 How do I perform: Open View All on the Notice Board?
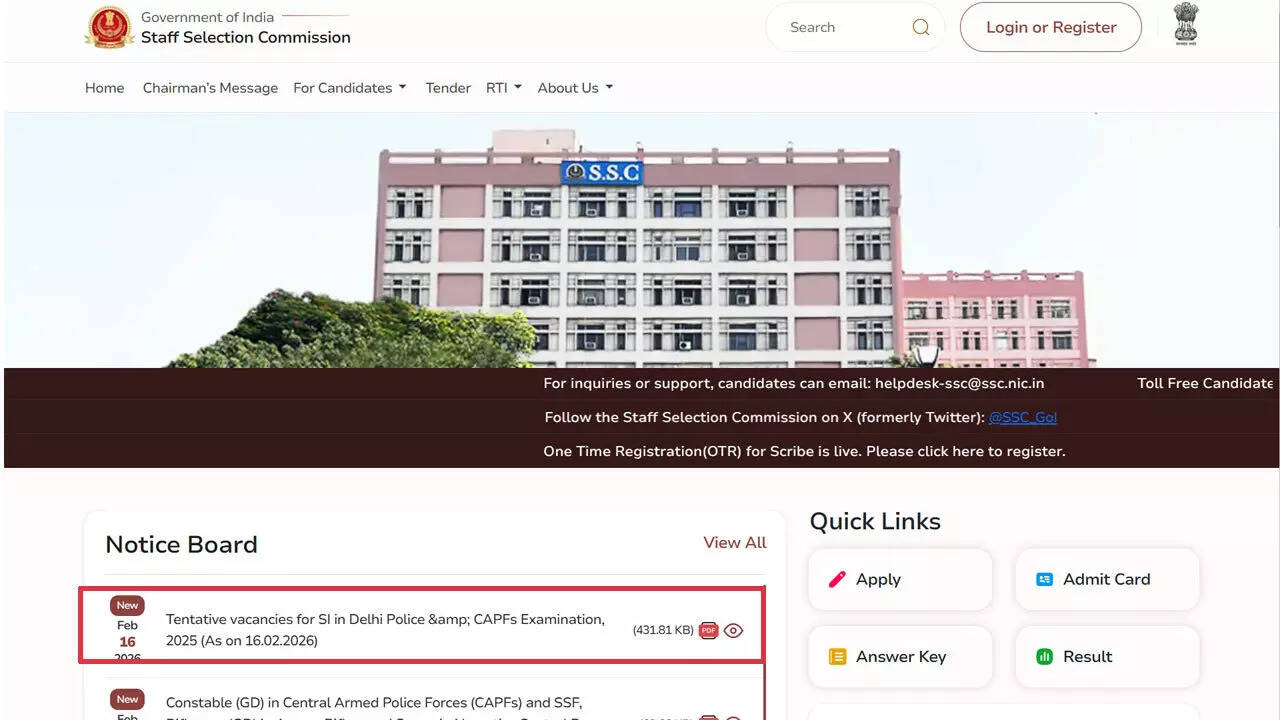735,543
